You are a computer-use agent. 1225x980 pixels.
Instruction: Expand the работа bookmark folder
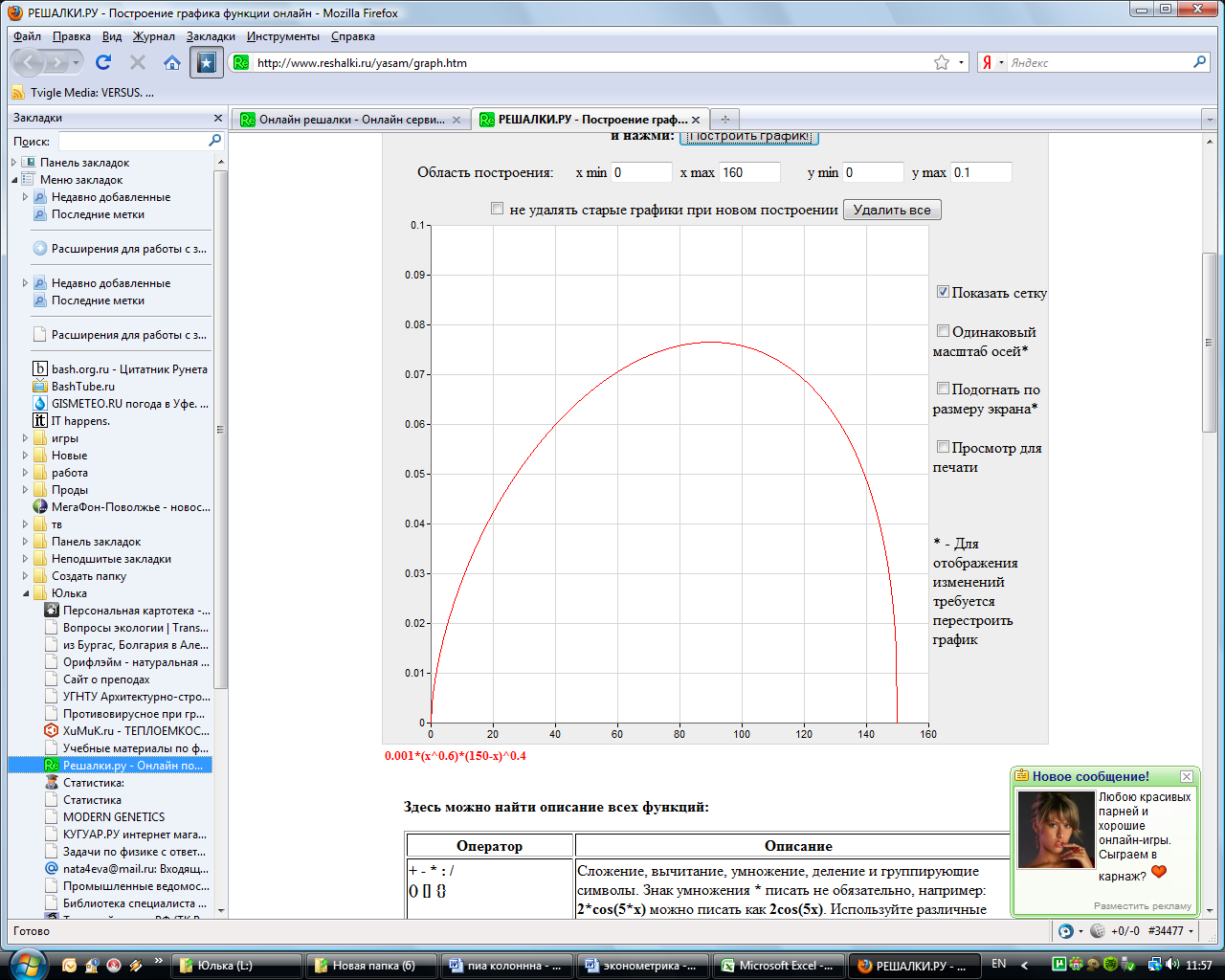pyautogui.click(x=25, y=473)
